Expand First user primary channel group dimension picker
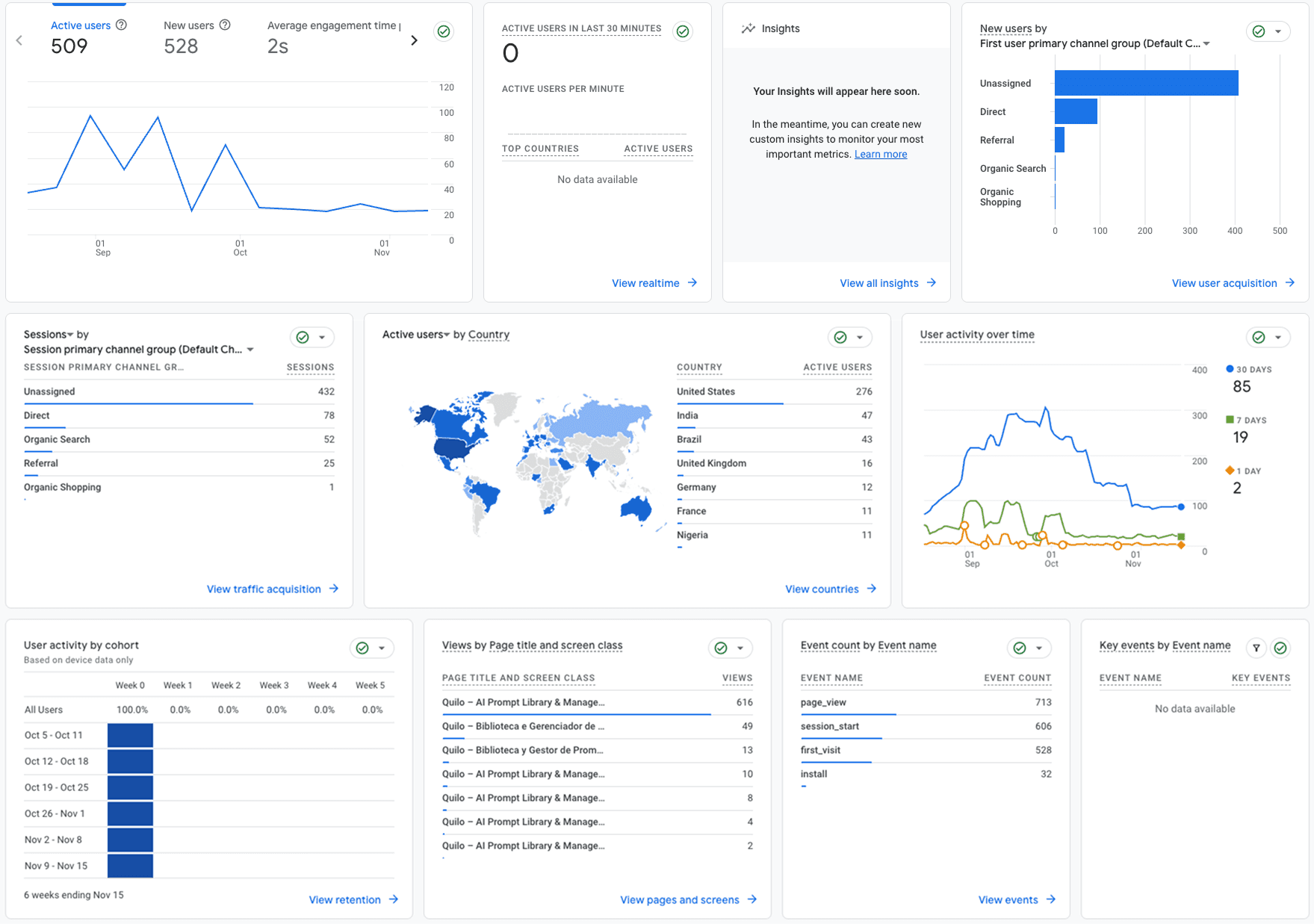This screenshot has height=924, width=1314. point(1206,44)
